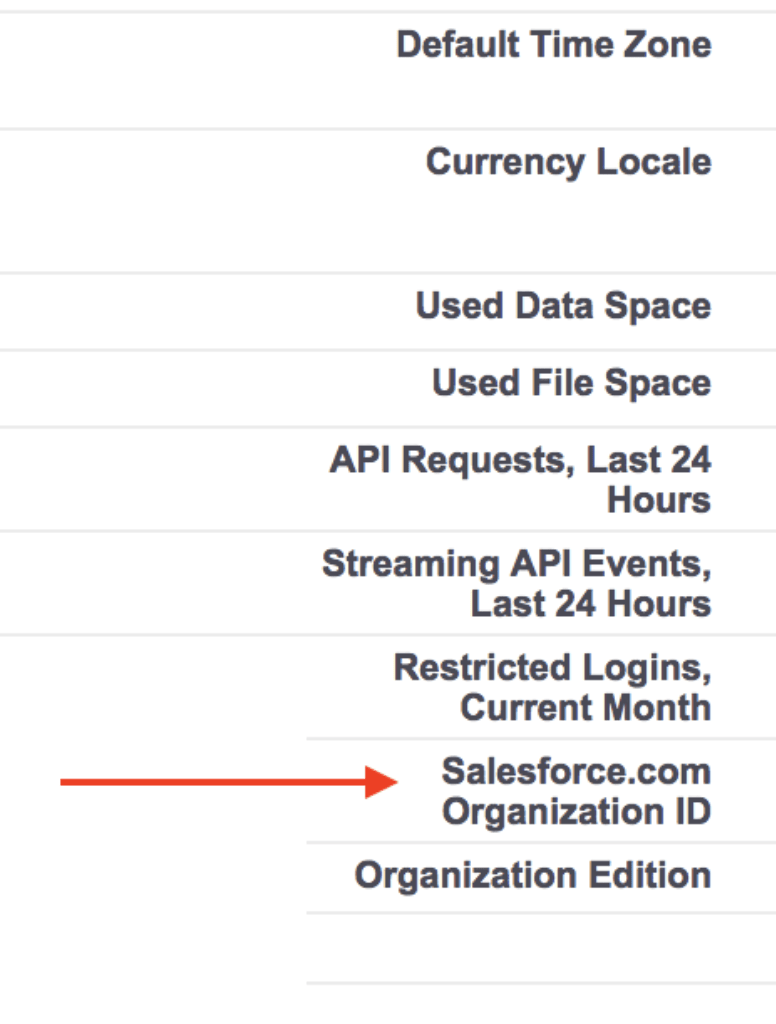
Task: Select the 'Current Month' text line
Action: 585,708
